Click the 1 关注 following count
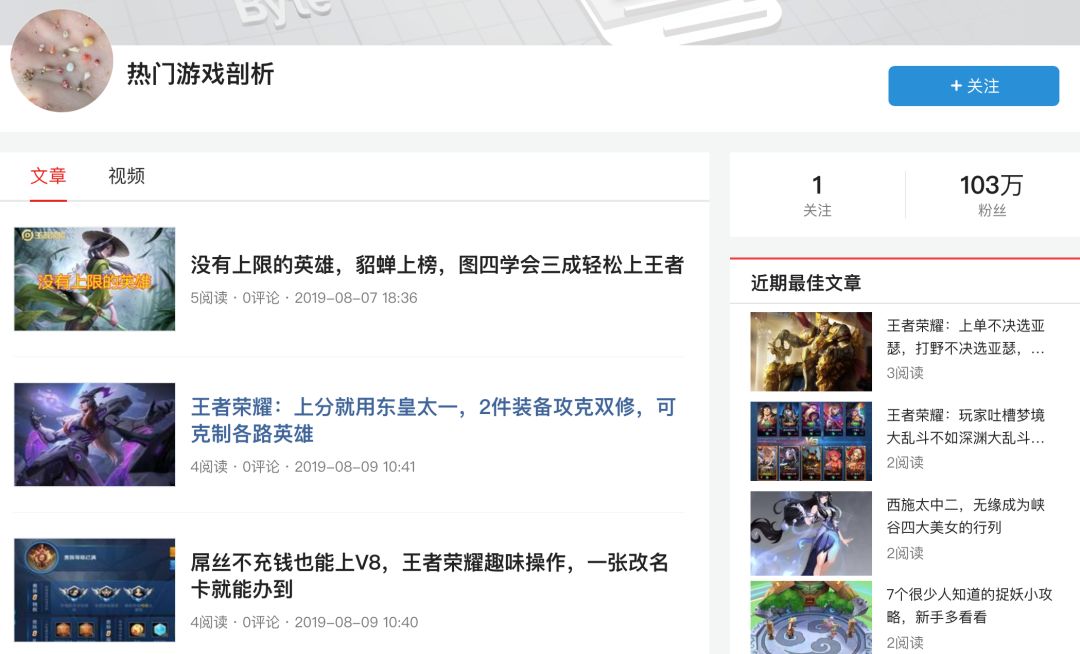The width and height of the screenshot is (1080, 654). pos(817,196)
